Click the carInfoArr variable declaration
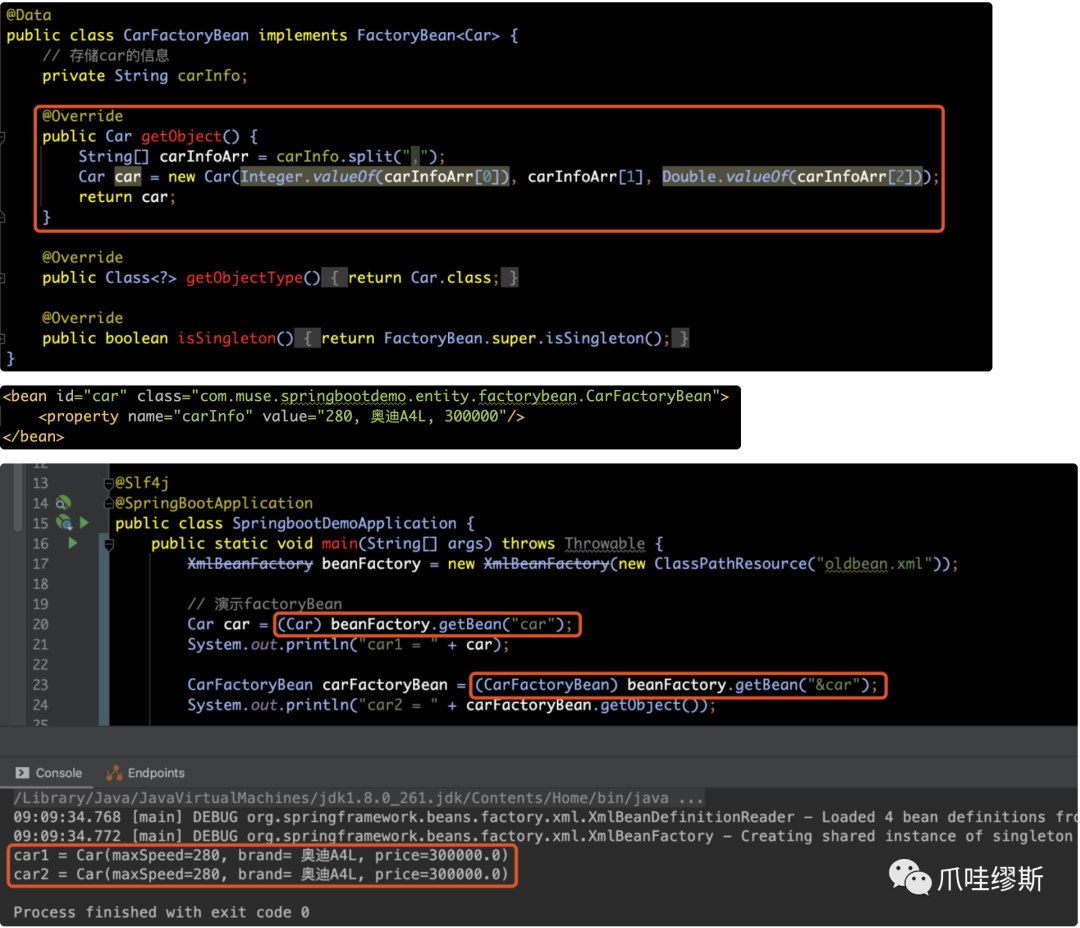This screenshot has width=1080, height=928. [x=204, y=156]
